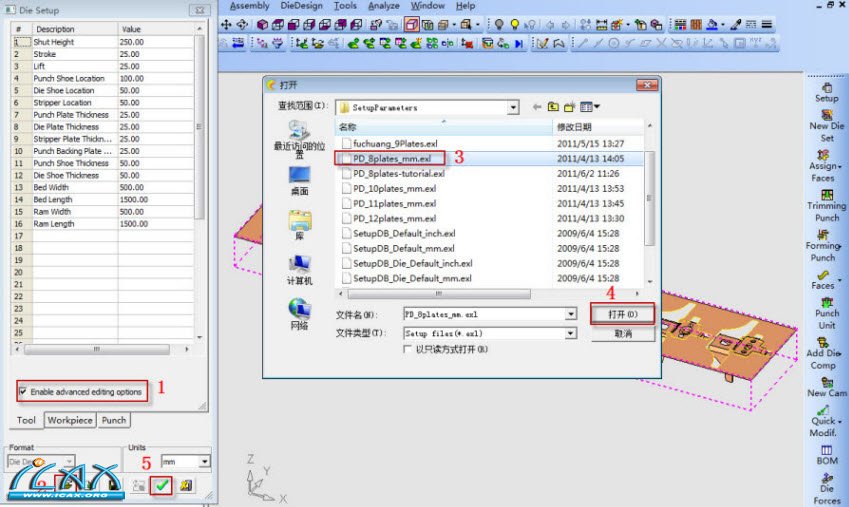This screenshot has height=507, width=849.
Task: Open Setup in right sidebar
Action: pos(827,93)
